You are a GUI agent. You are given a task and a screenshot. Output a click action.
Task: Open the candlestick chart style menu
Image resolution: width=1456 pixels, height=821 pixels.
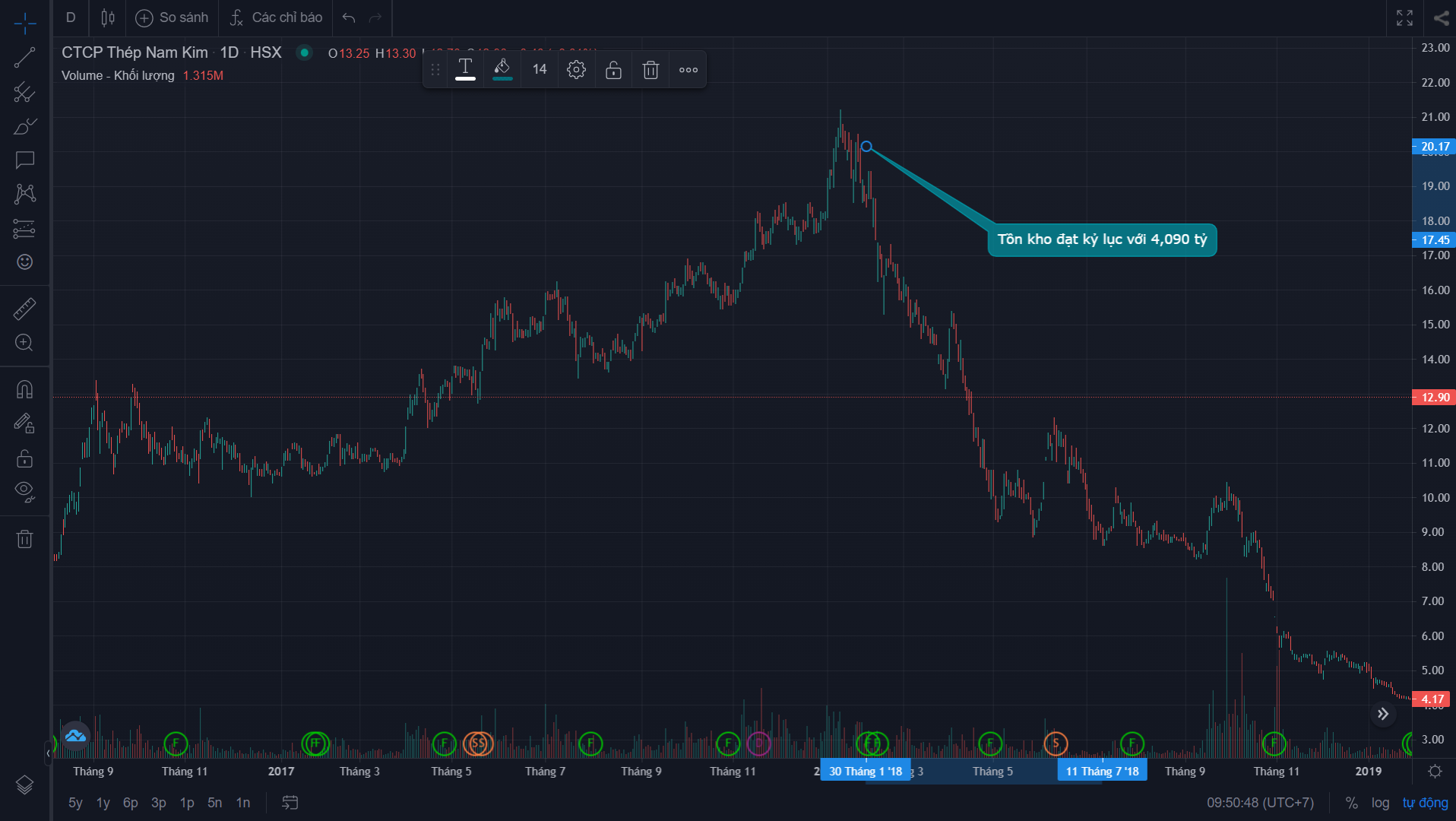pos(108,17)
